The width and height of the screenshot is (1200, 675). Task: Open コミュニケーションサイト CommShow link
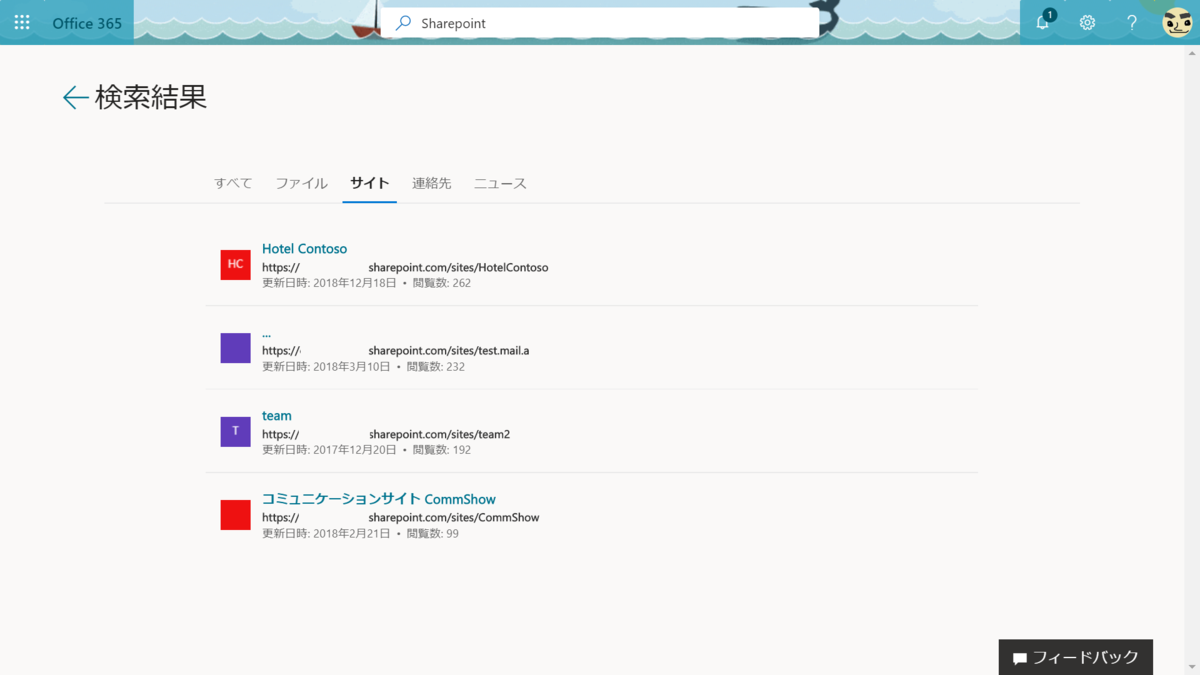click(x=379, y=499)
